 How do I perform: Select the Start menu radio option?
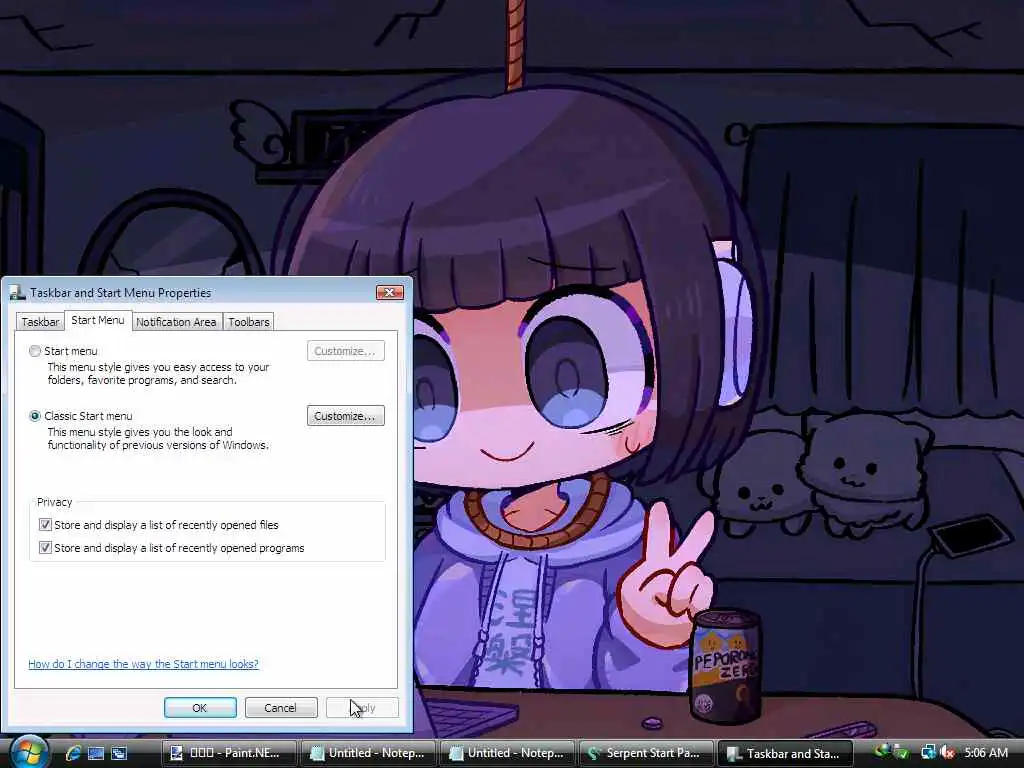point(35,351)
